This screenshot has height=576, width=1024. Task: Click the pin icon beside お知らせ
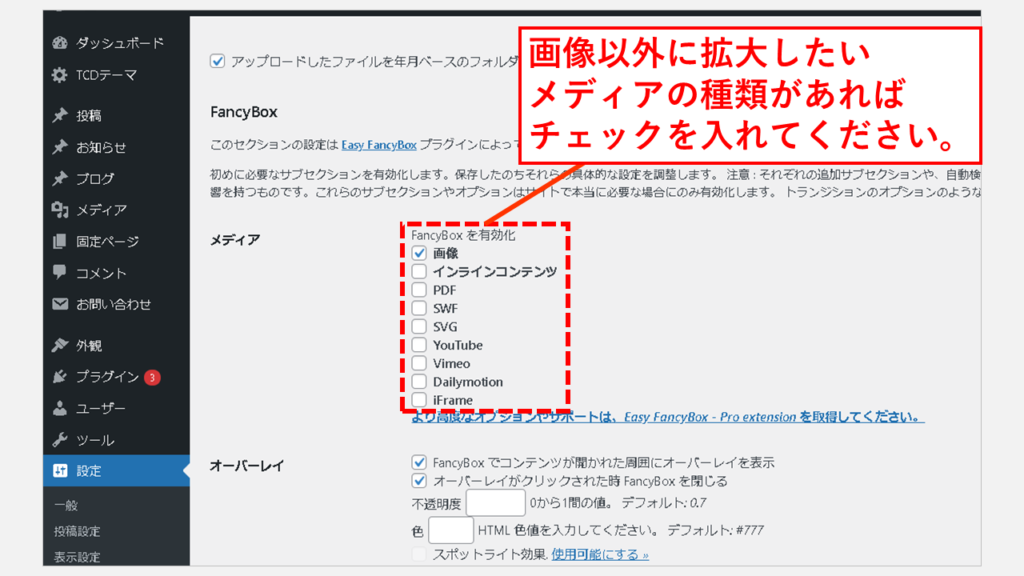pos(60,147)
